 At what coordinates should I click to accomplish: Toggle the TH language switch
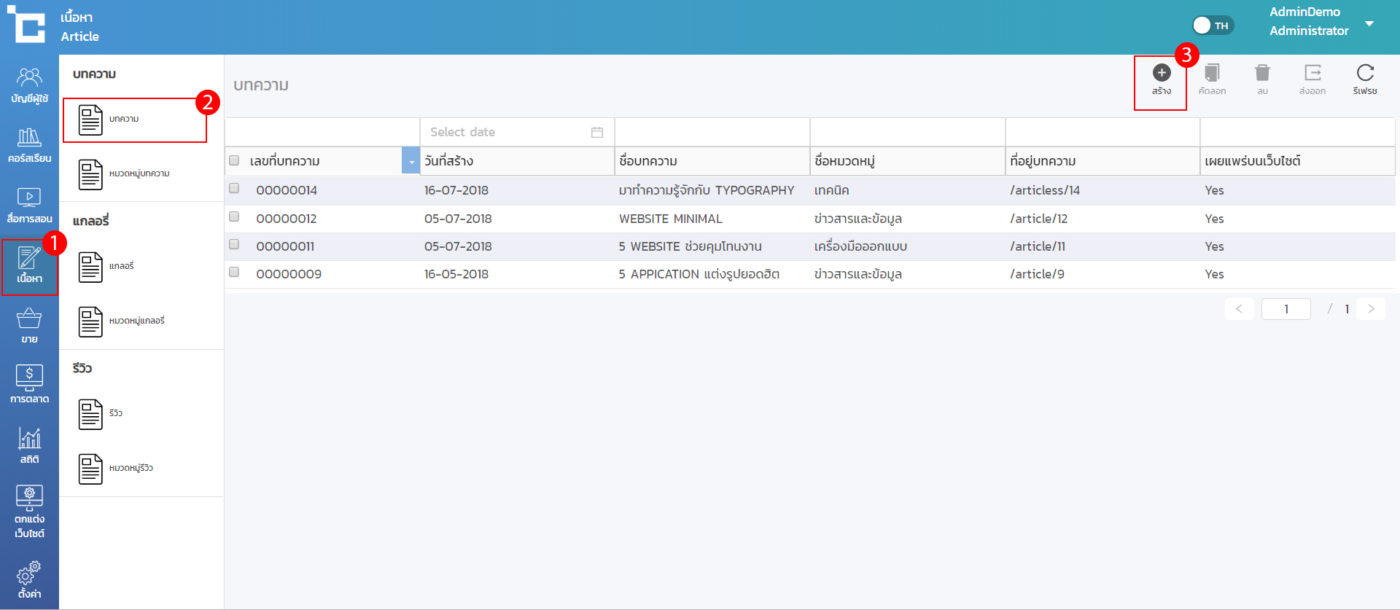pyautogui.click(x=1213, y=25)
